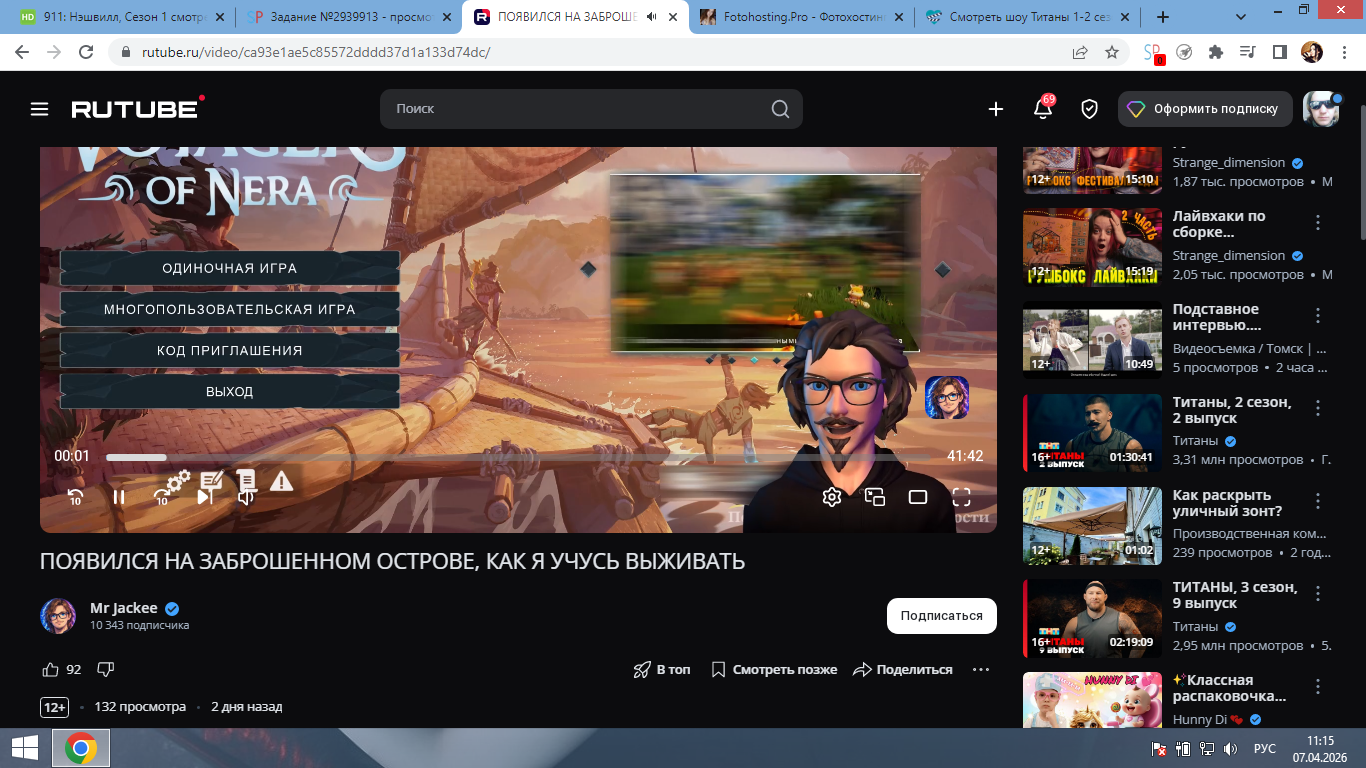Like the video with thumbs up
1366x768 pixels.
tap(50, 670)
